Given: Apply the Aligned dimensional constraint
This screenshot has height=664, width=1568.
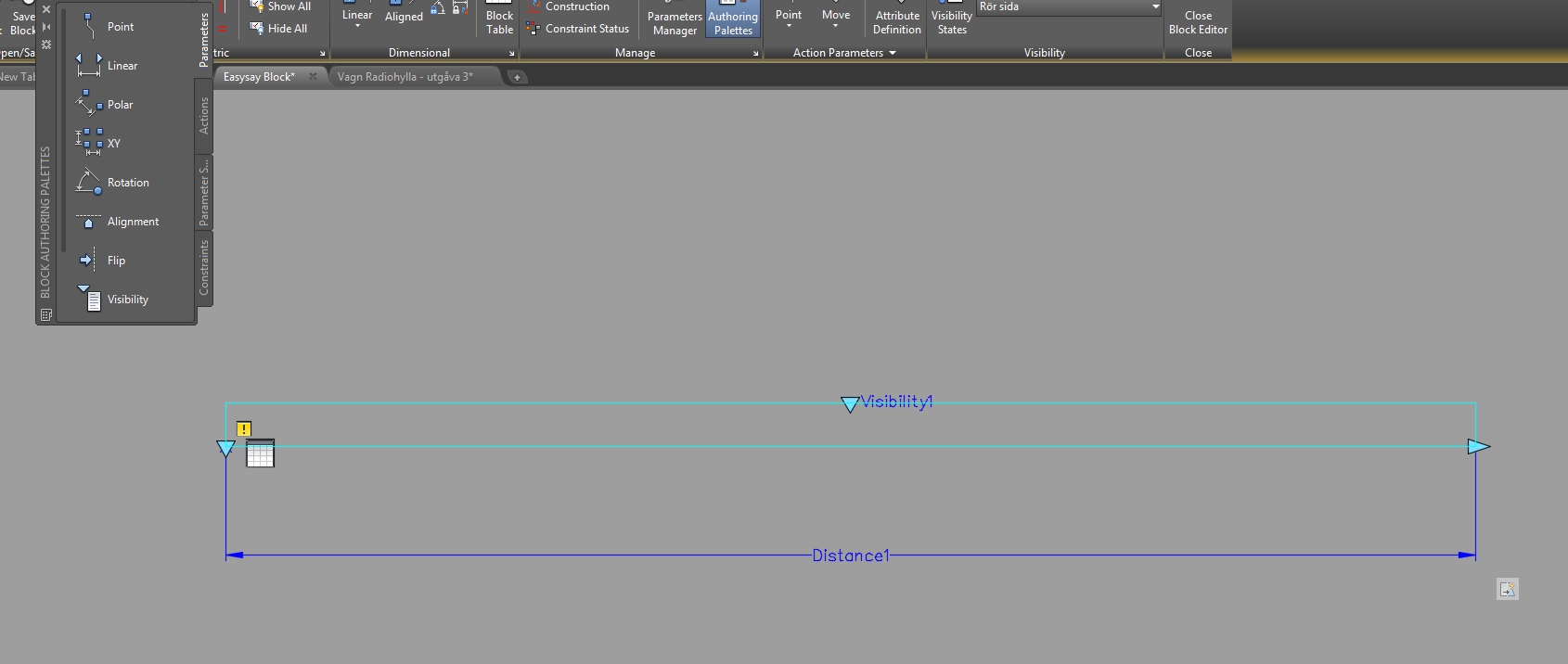Looking at the screenshot, I should tap(404, 13).
